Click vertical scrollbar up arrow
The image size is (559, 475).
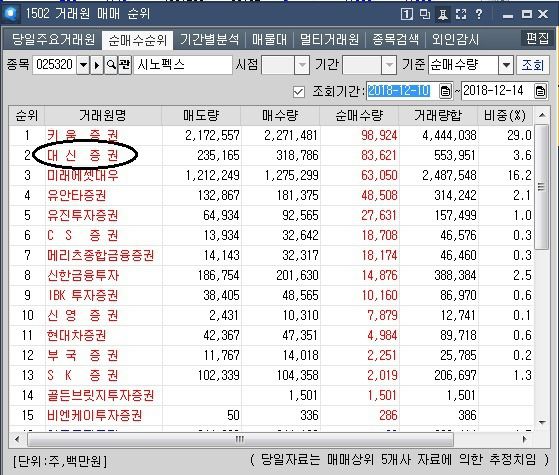click(x=542, y=115)
